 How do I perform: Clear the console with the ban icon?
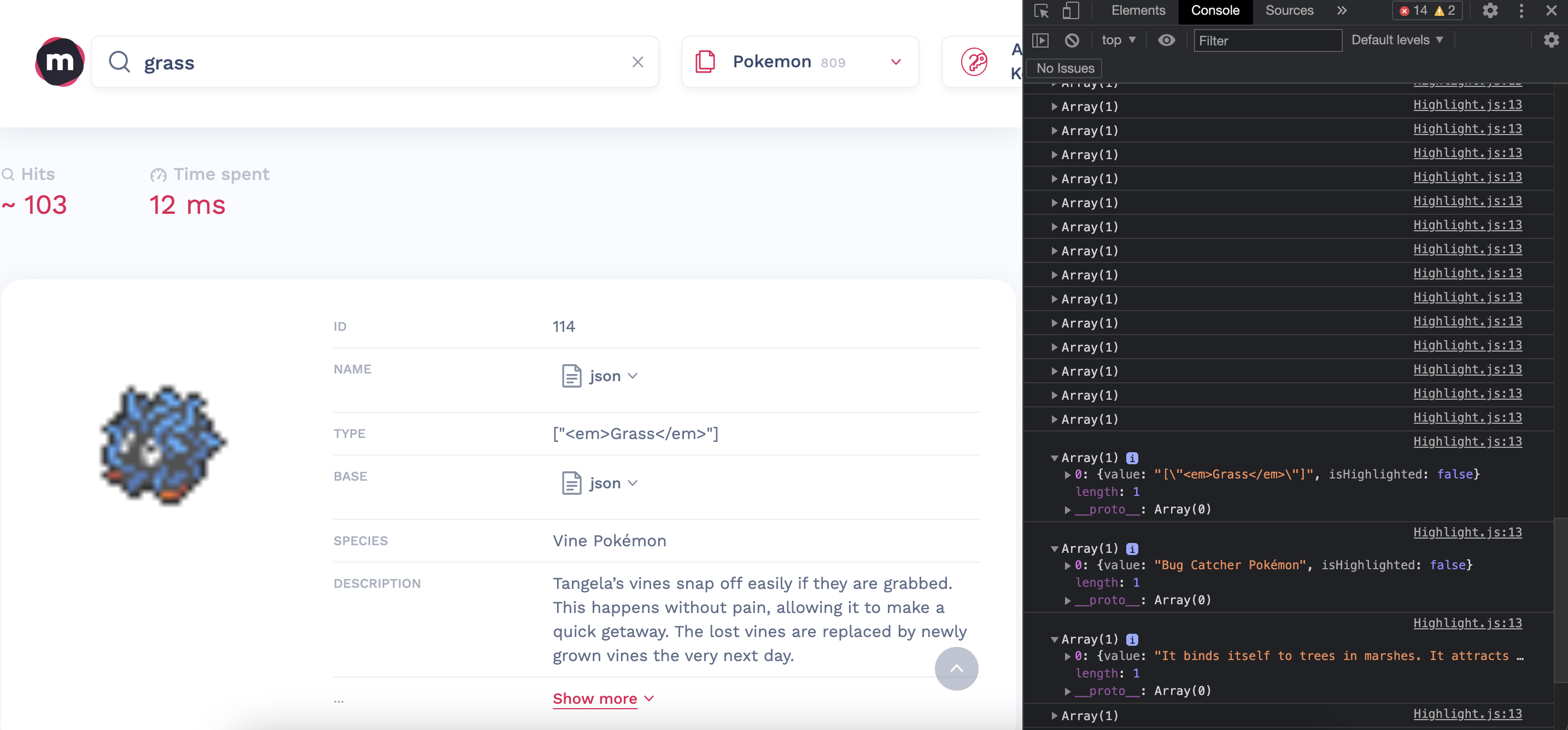point(1072,40)
